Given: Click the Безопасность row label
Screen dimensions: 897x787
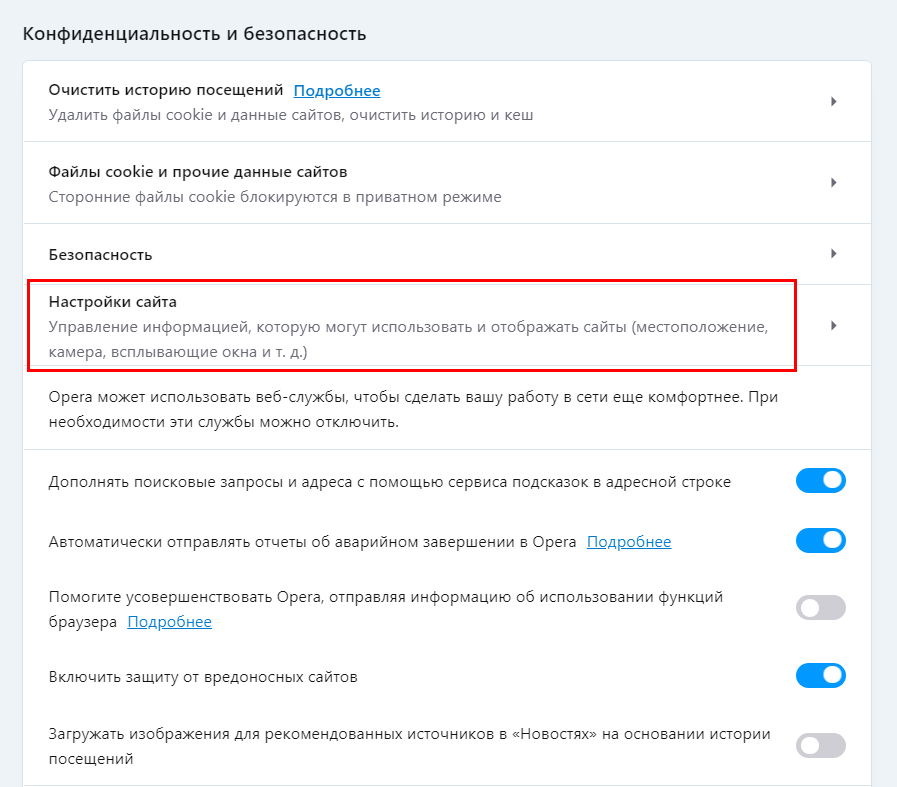Looking at the screenshot, I should (100, 255).
